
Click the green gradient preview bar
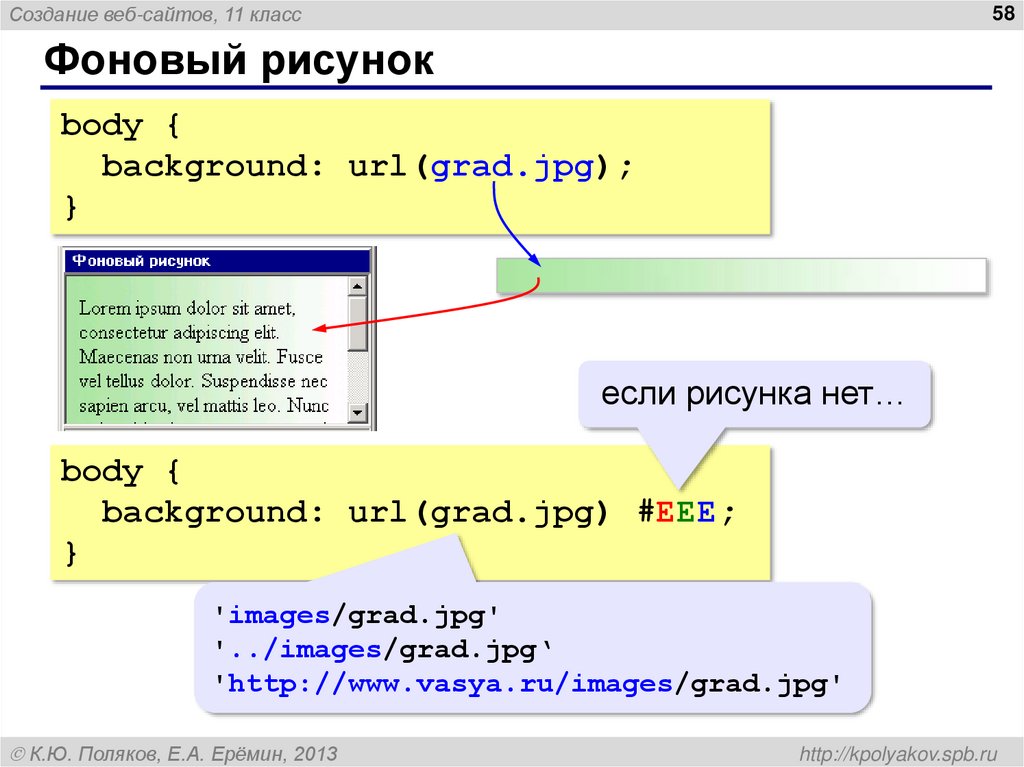click(740, 273)
